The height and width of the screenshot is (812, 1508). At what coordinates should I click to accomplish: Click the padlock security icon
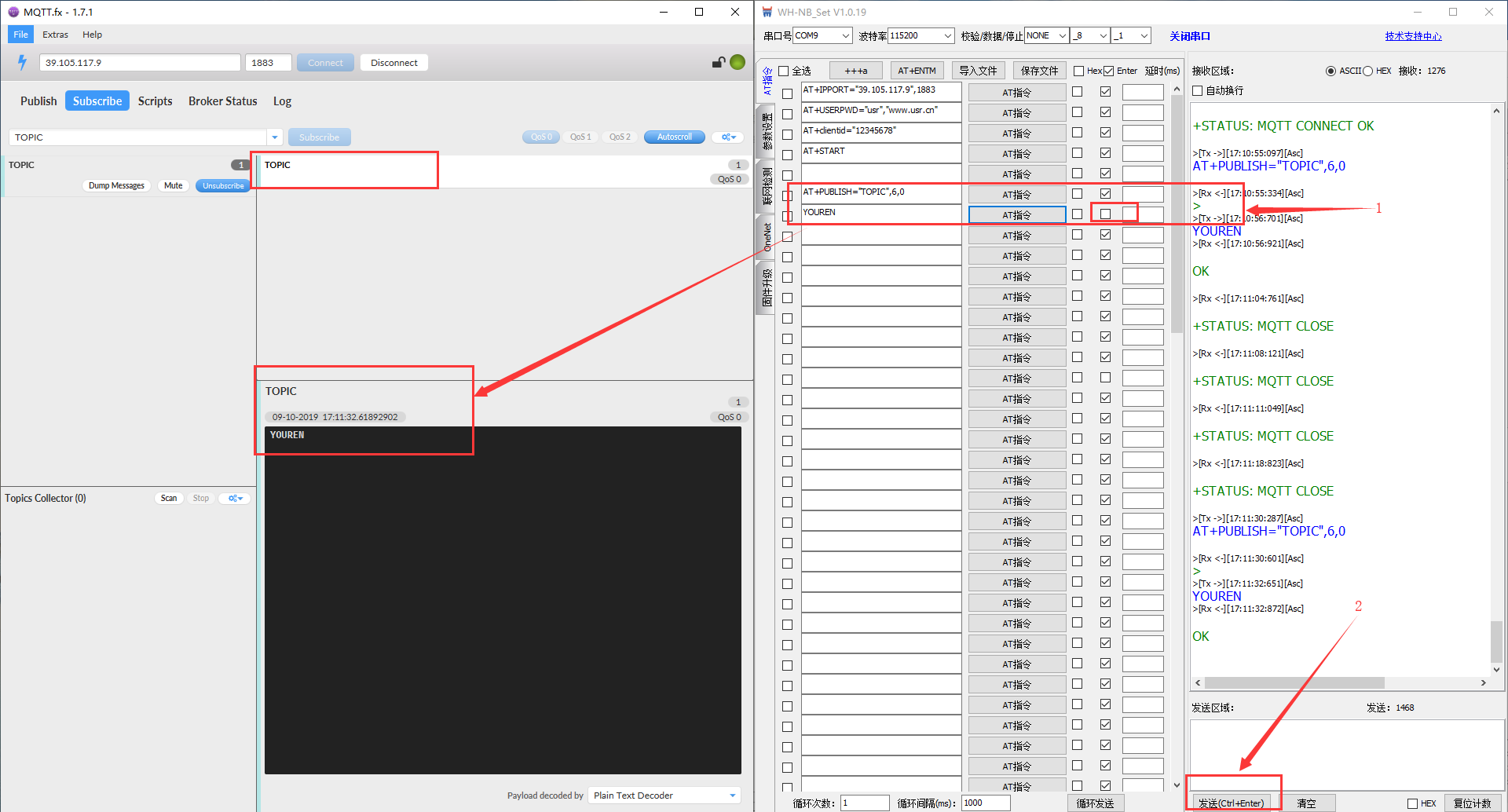coord(718,62)
